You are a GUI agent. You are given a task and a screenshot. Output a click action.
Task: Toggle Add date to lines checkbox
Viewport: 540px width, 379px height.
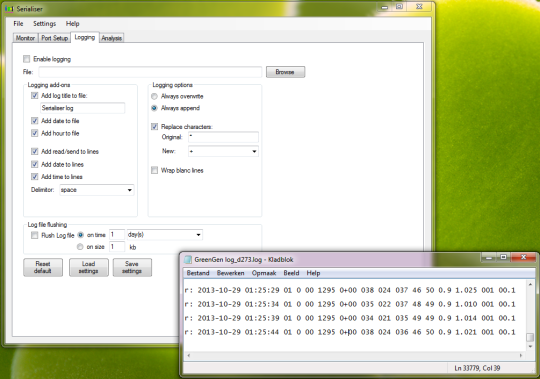34,164
